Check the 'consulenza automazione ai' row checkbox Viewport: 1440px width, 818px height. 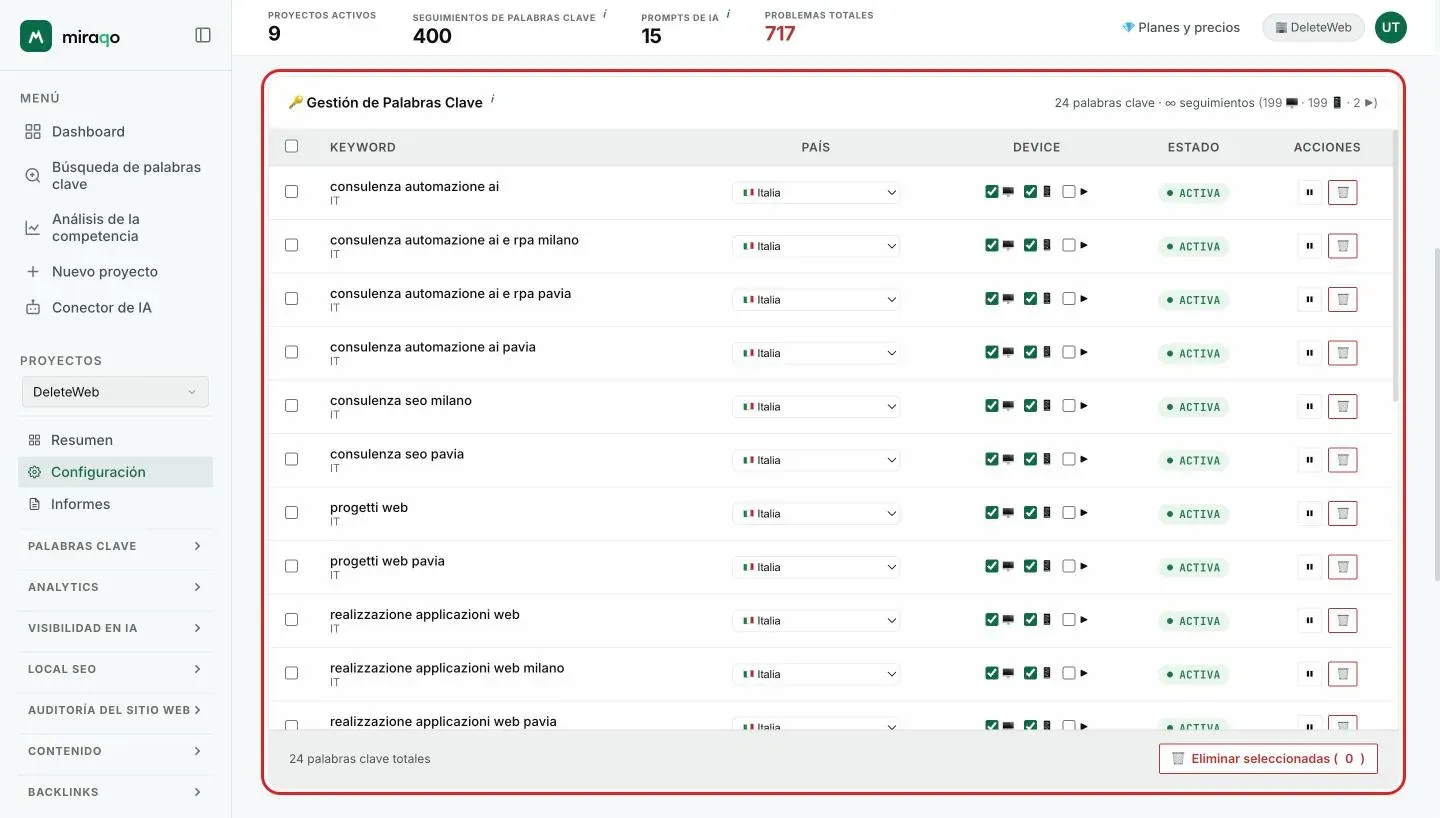click(x=292, y=191)
